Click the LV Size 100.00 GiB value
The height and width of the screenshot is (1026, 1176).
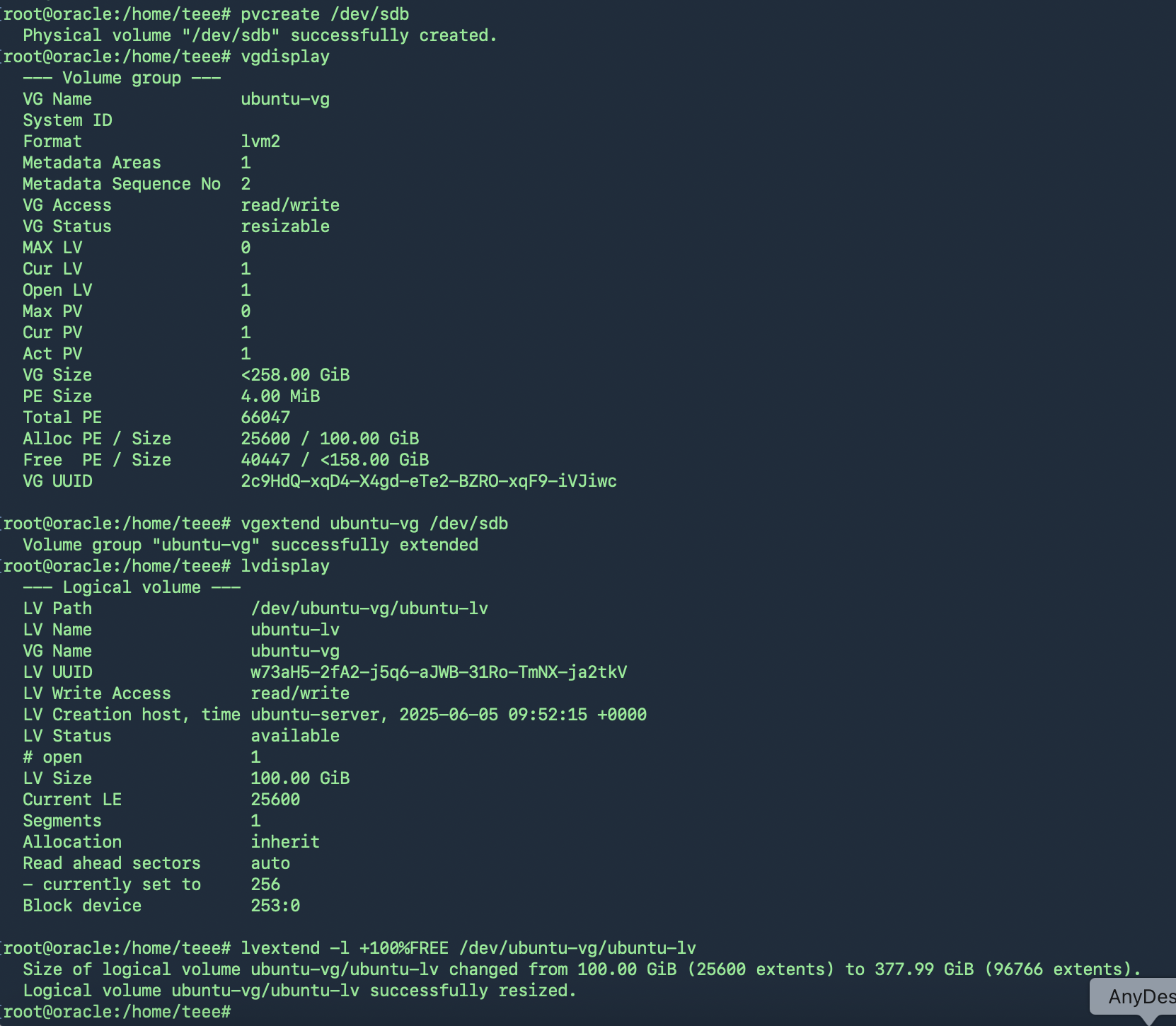(x=300, y=778)
